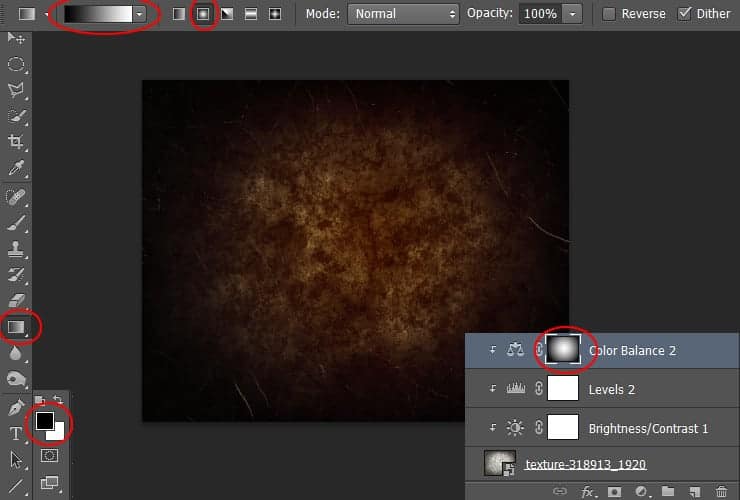Open the gradient picker dropdown arrow
740x500 pixels.
tap(140, 14)
